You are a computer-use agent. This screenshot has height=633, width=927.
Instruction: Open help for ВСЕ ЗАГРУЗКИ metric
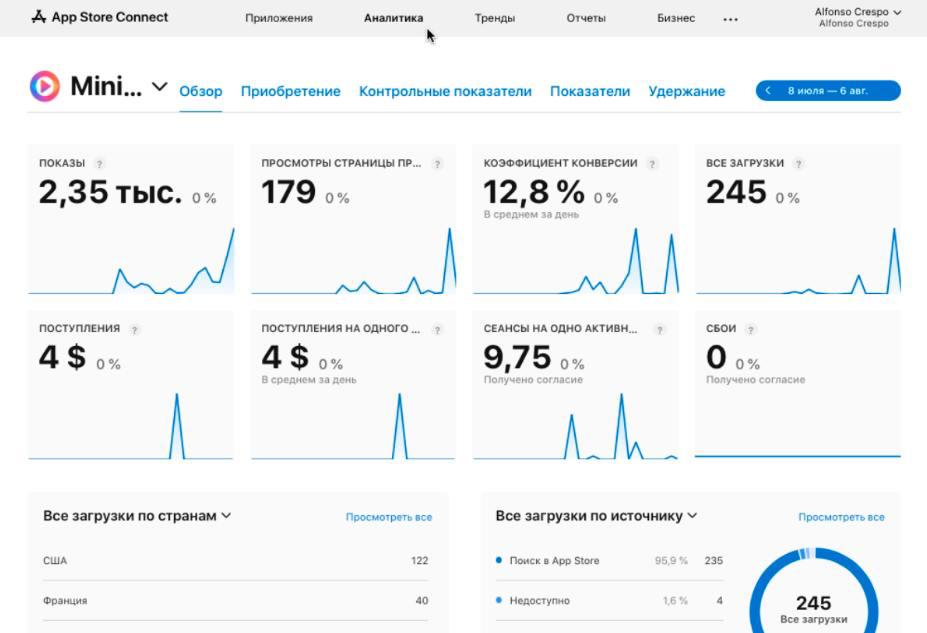coord(799,164)
